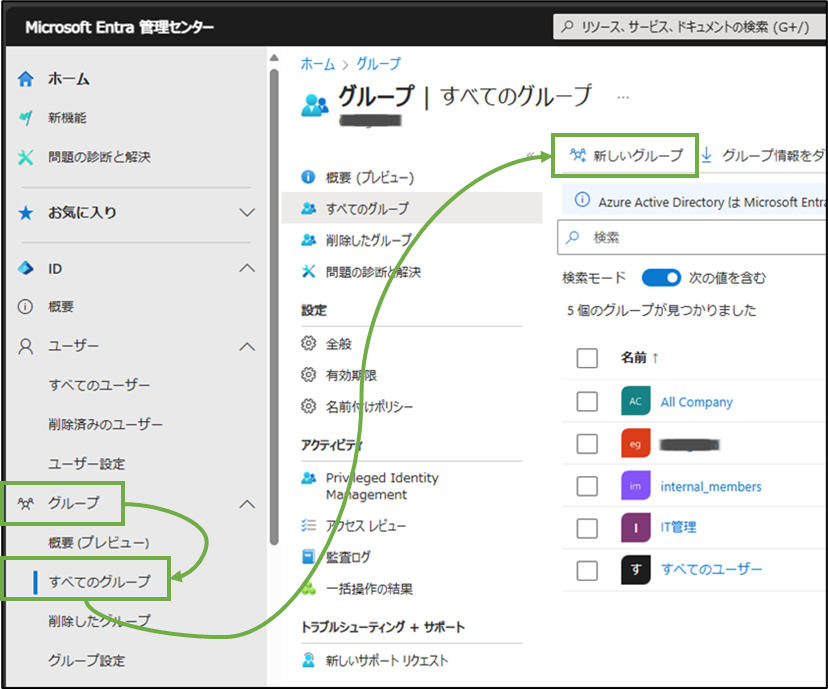828x689 pixels.
Task: Click the scroll-up arrow of sidebar scrollbar
Action: 274,57
